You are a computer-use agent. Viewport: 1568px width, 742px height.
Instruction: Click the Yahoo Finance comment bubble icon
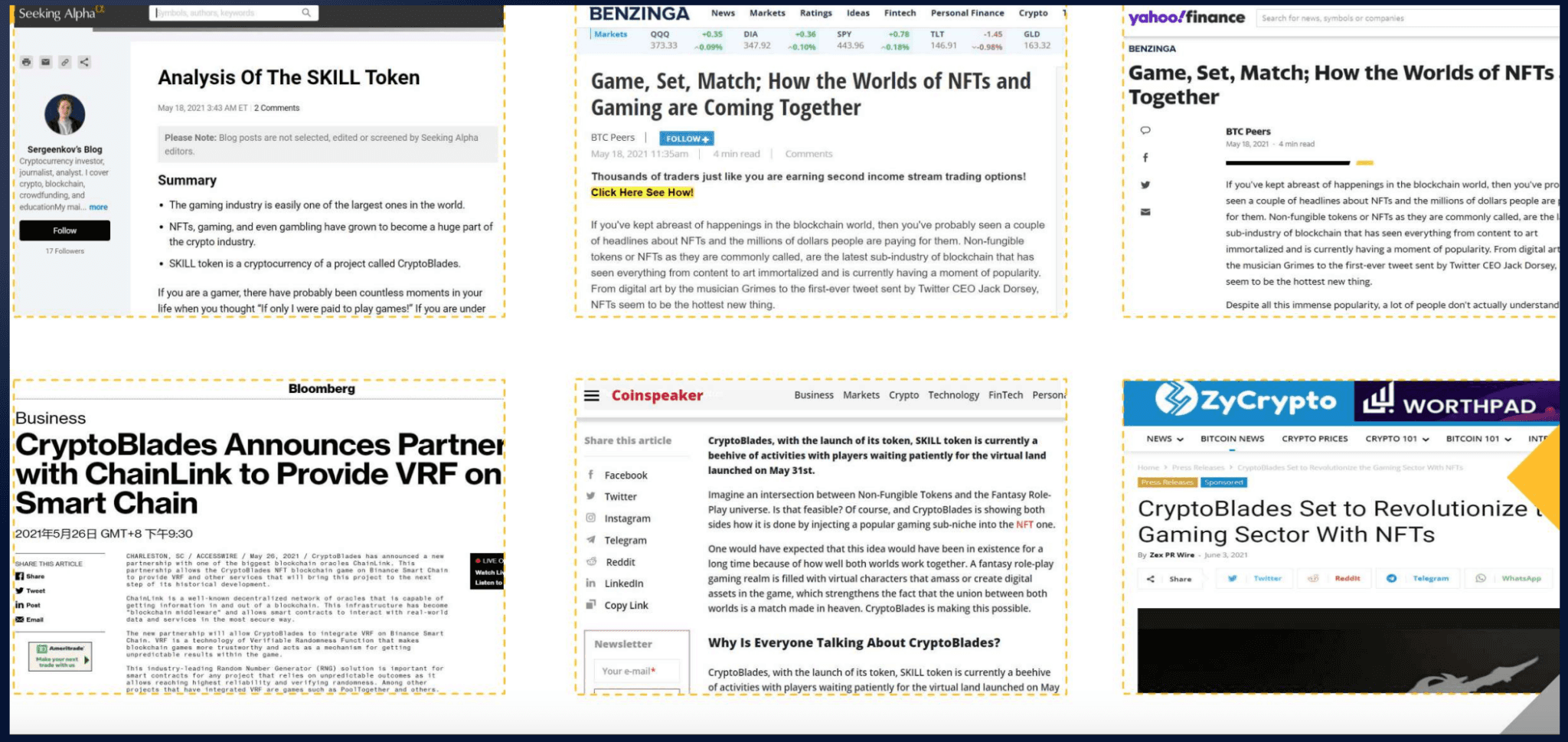(1145, 130)
